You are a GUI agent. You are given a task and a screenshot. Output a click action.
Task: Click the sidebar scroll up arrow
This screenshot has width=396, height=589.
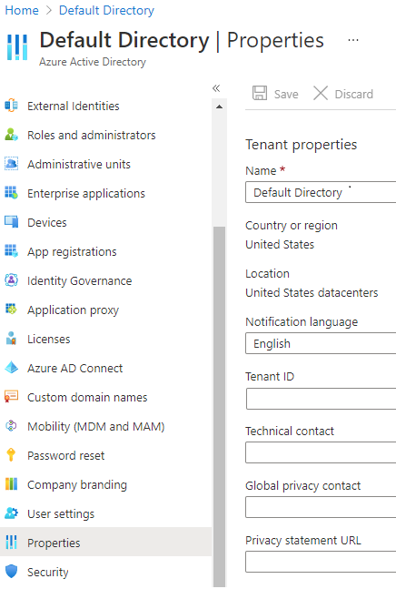(219, 107)
